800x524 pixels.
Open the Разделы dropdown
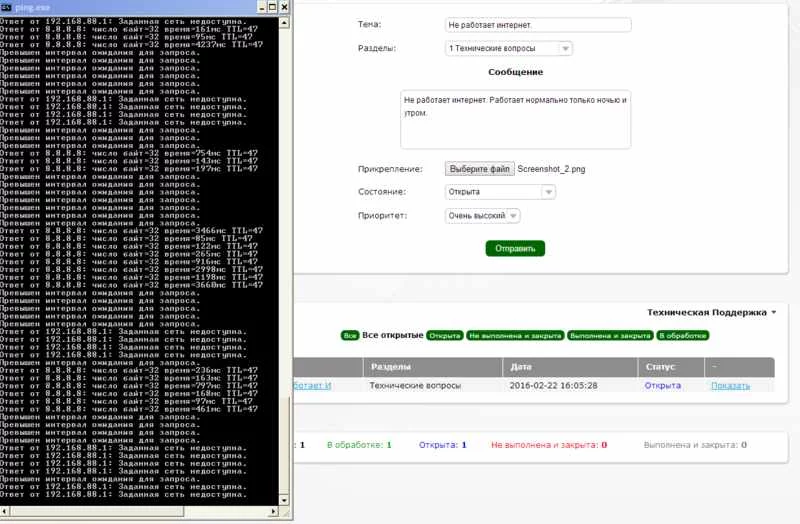click(509, 48)
